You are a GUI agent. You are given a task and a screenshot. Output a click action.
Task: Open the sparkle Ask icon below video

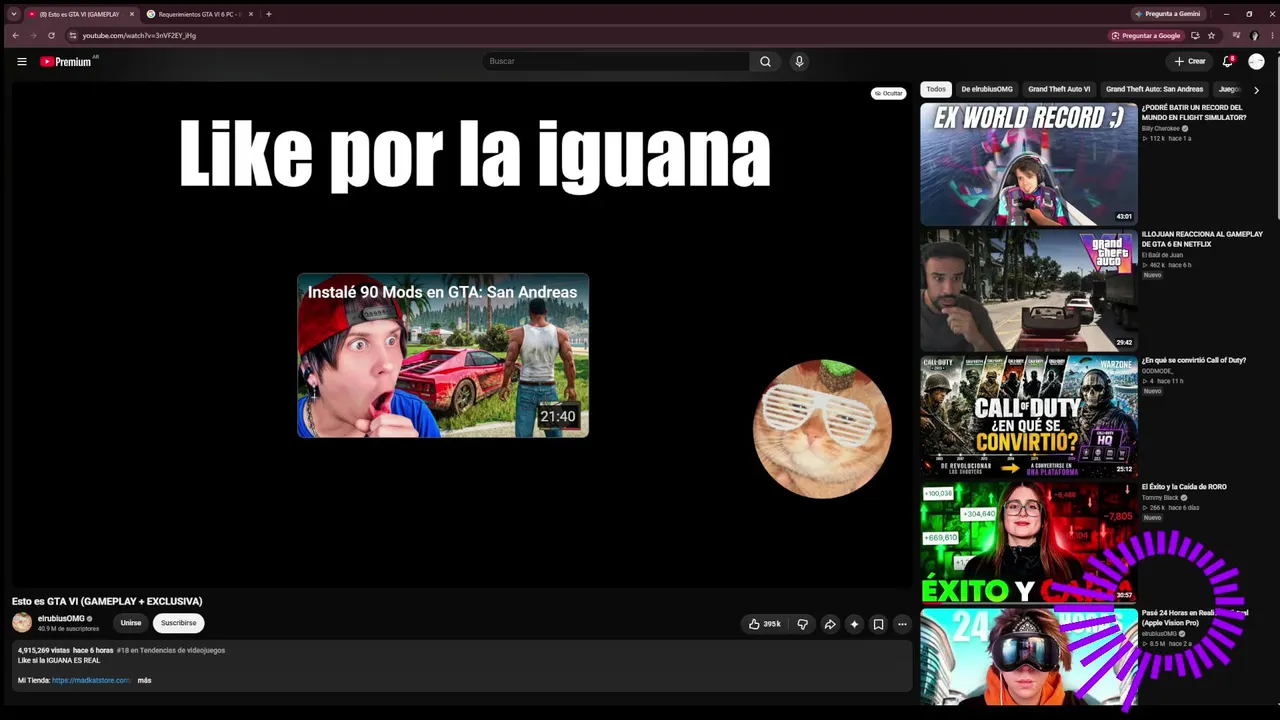pos(854,624)
